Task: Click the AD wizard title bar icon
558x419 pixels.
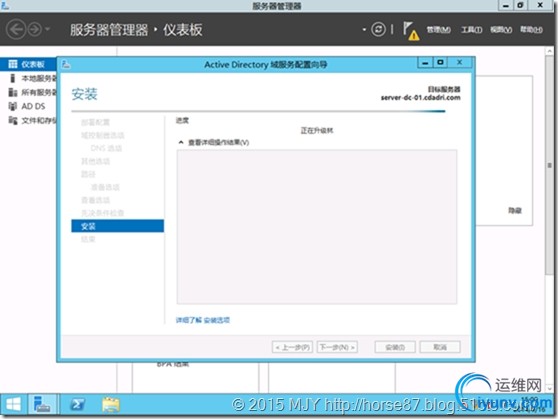Action: tap(66, 64)
